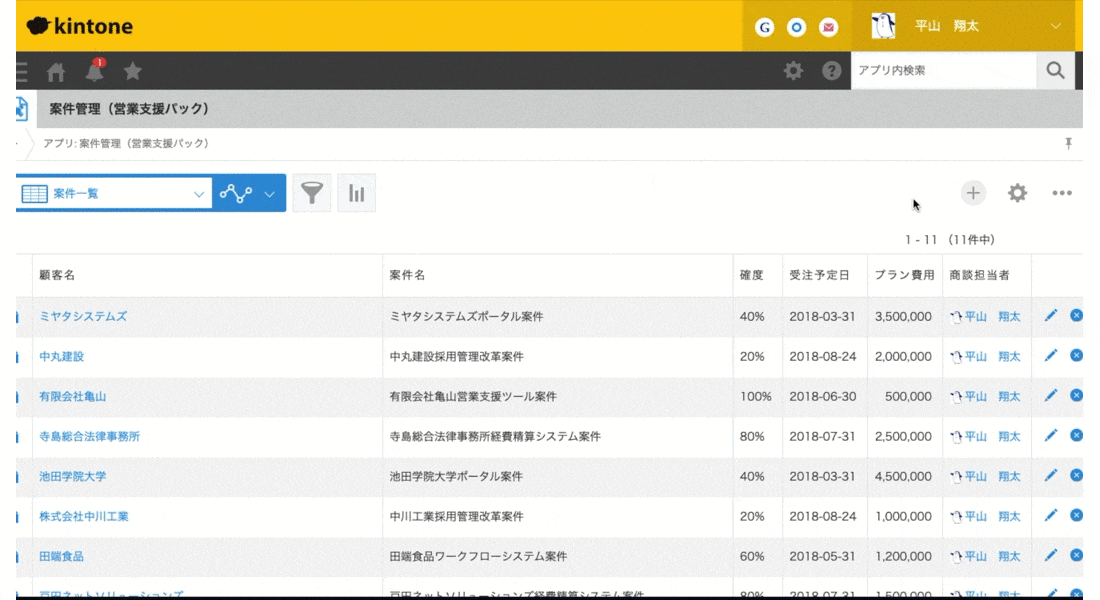The width and height of the screenshot is (1100, 600).
Task: Open the 株式会社中川工業 customer link
Action: click(x=83, y=516)
